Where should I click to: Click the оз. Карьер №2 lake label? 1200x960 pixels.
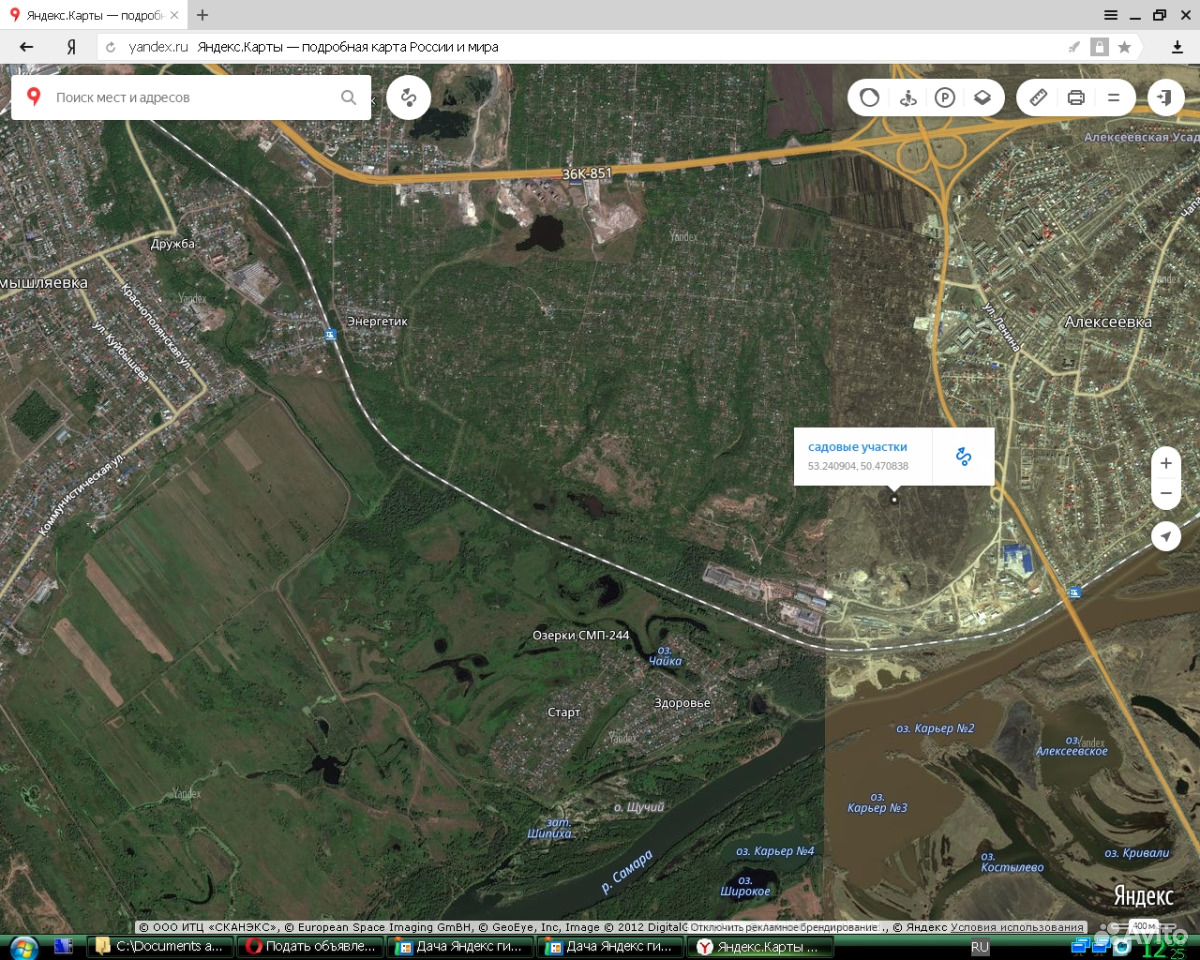point(935,729)
